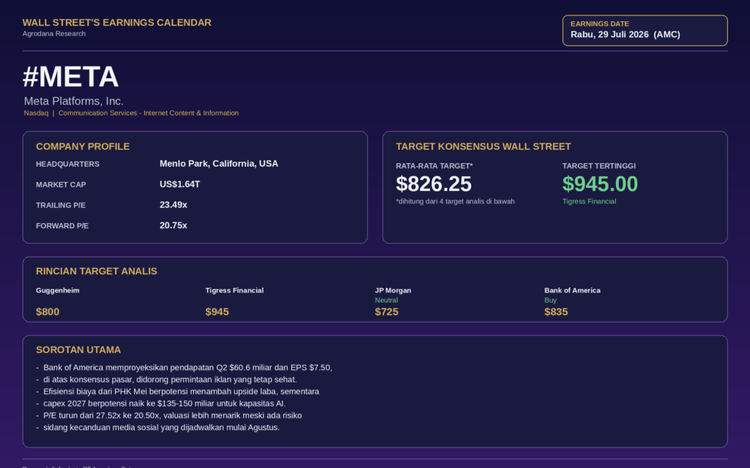Click the Communication Services sector label
Image resolution: width=750 pixels, height=468 pixels.
click(148, 113)
